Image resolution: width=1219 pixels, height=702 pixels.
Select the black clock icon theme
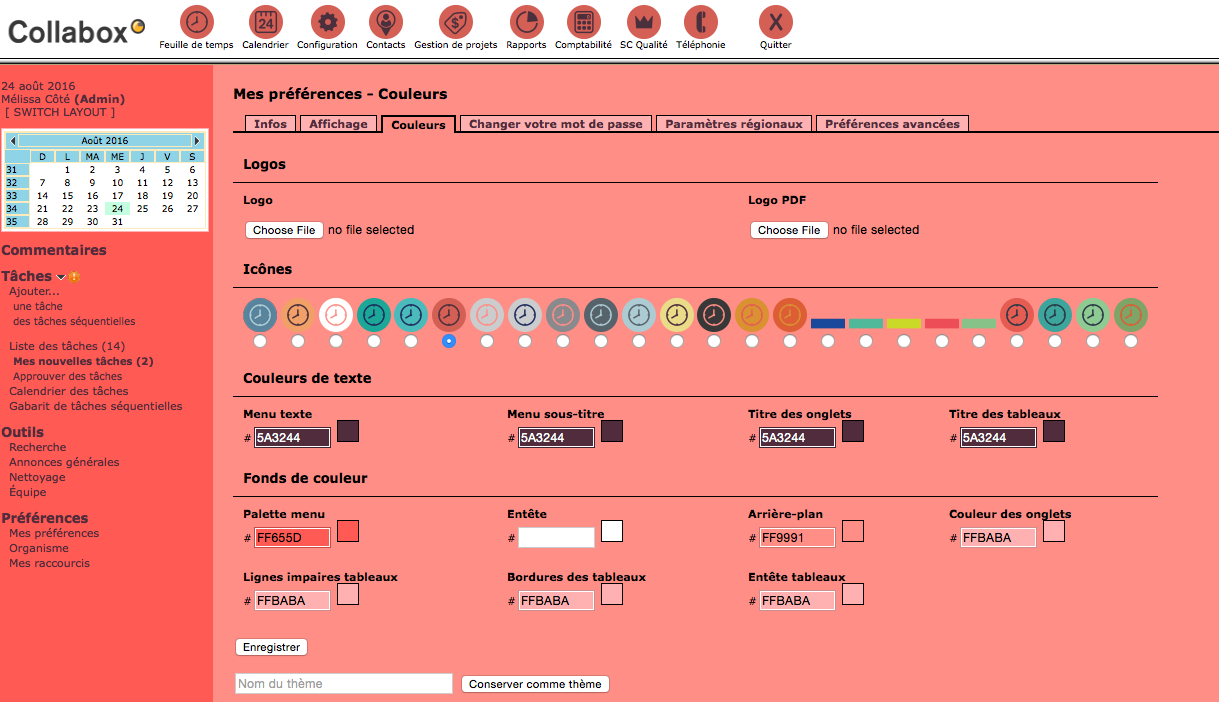pyautogui.click(x=714, y=314)
